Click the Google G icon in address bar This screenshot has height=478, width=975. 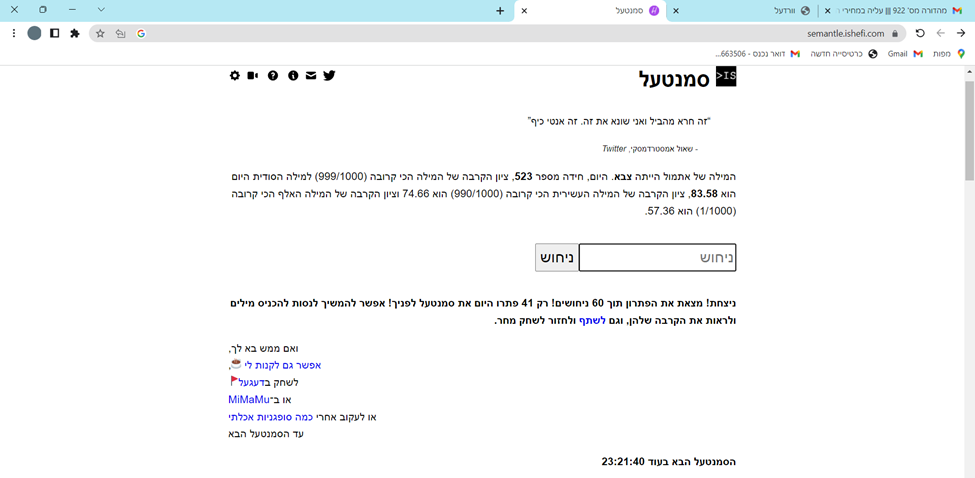click(141, 33)
